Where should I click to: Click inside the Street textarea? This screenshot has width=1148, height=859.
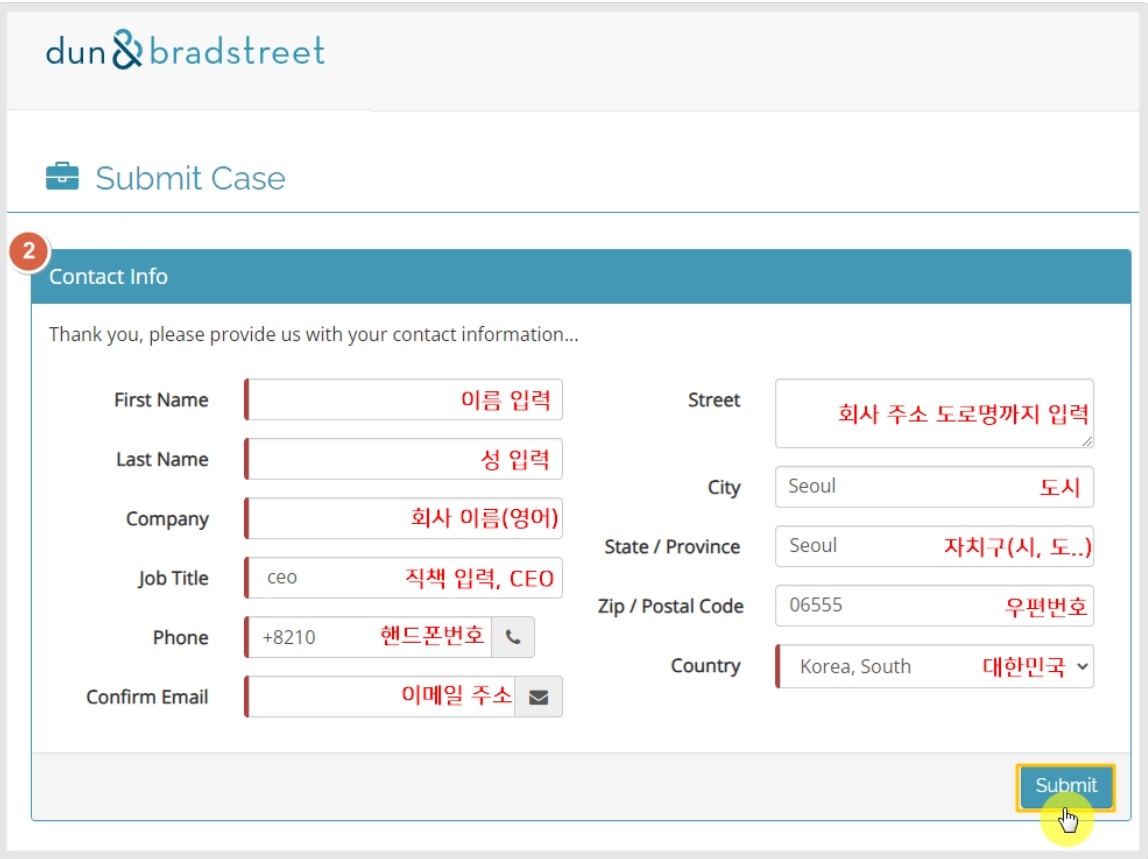[x=935, y=414]
